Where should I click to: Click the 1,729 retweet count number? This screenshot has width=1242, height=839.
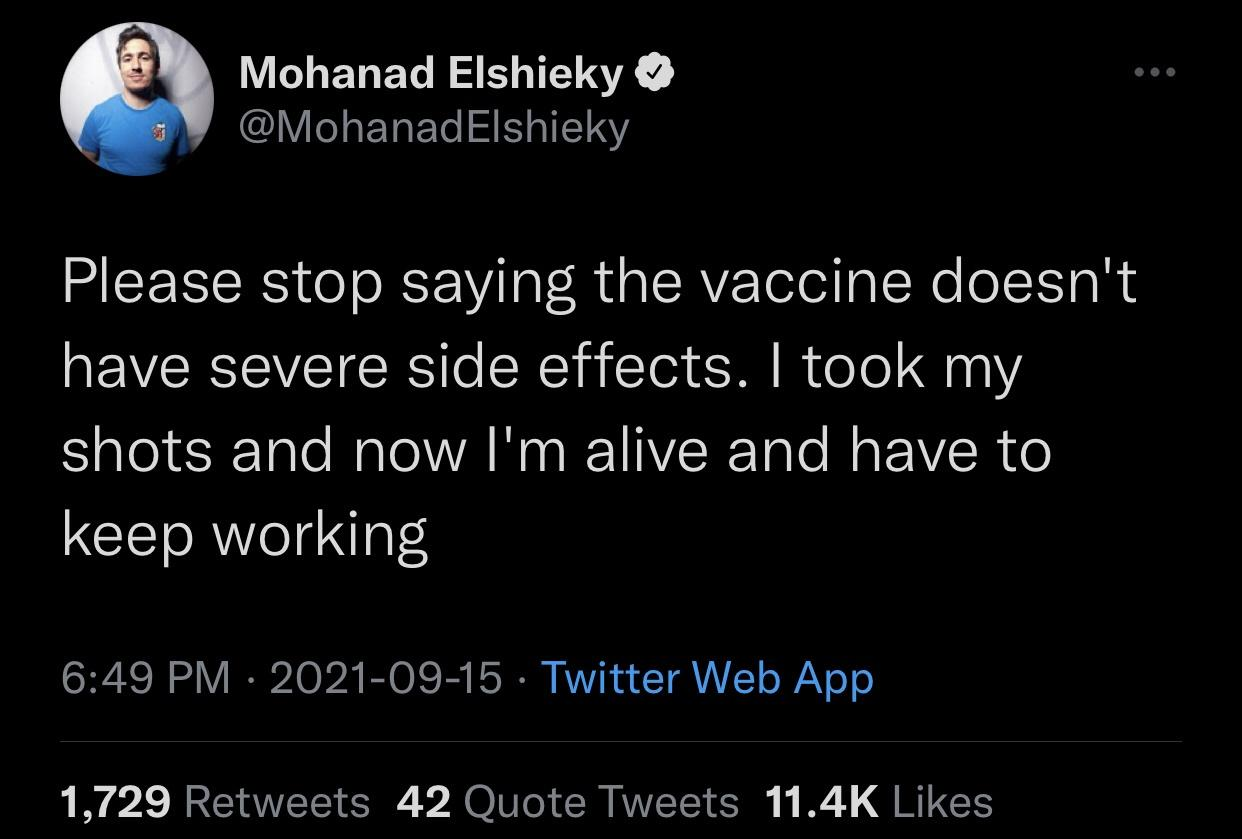(117, 801)
